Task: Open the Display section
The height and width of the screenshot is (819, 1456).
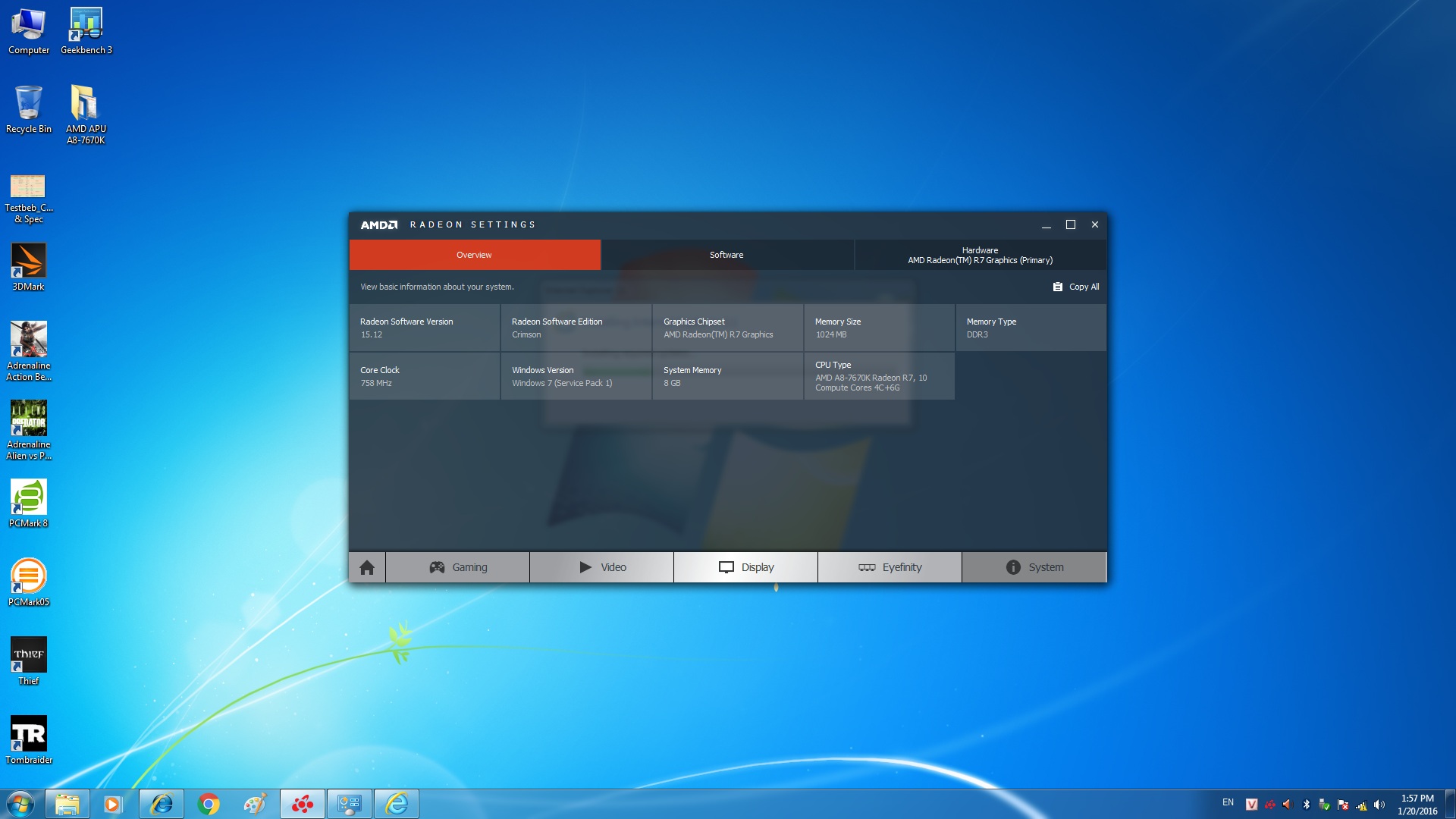Action: point(746,567)
